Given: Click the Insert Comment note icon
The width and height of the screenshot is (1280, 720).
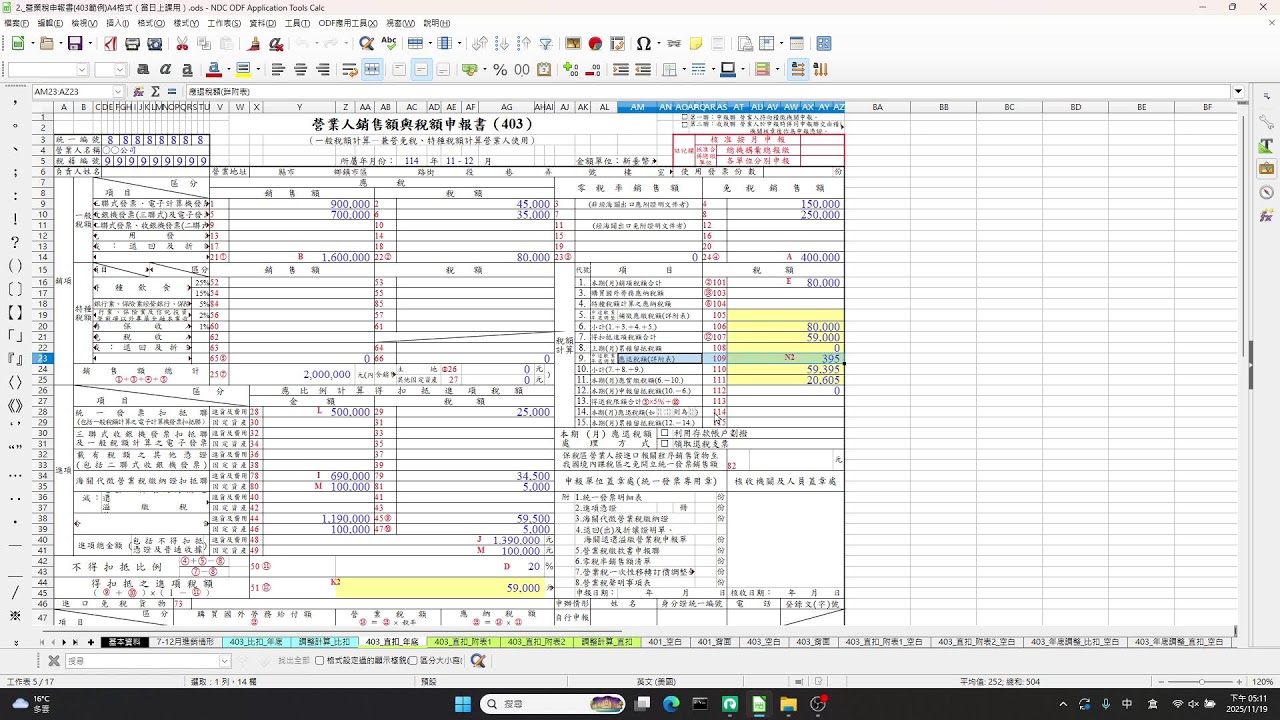Looking at the screenshot, I should point(695,44).
